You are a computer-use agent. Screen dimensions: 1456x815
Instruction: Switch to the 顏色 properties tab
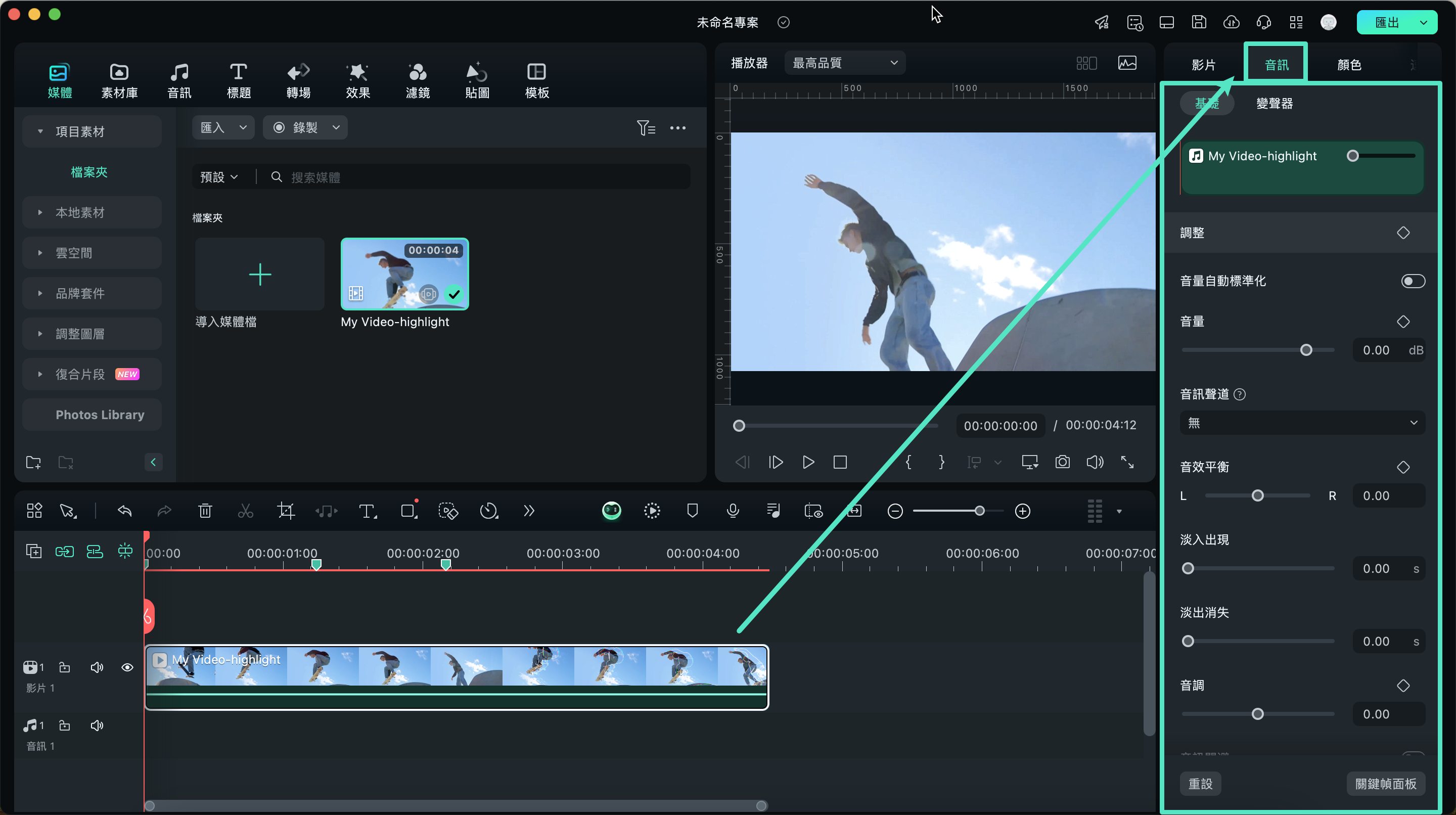pyautogui.click(x=1349, y=64)
